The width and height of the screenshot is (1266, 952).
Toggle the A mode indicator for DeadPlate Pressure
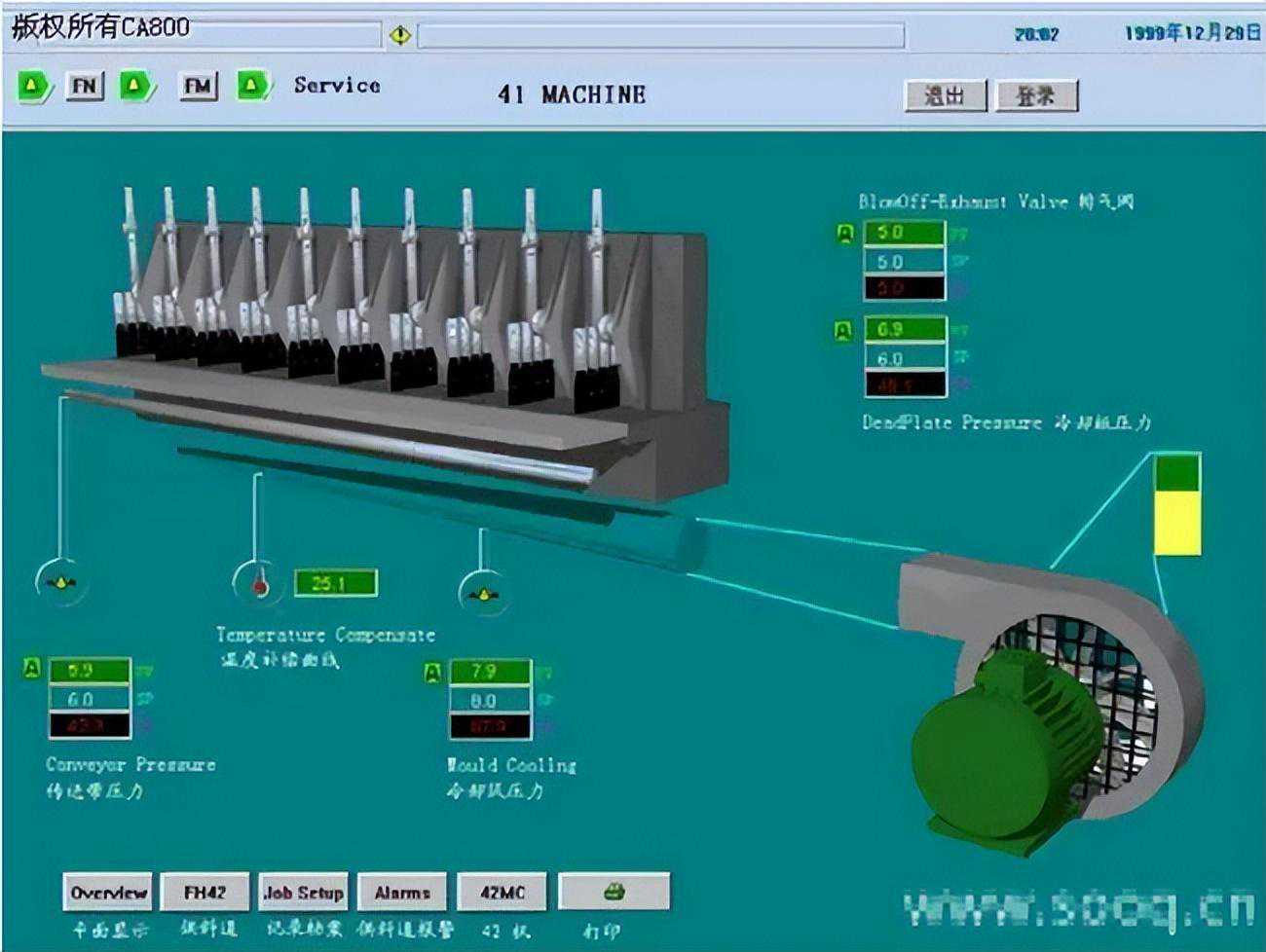(844, 331)
